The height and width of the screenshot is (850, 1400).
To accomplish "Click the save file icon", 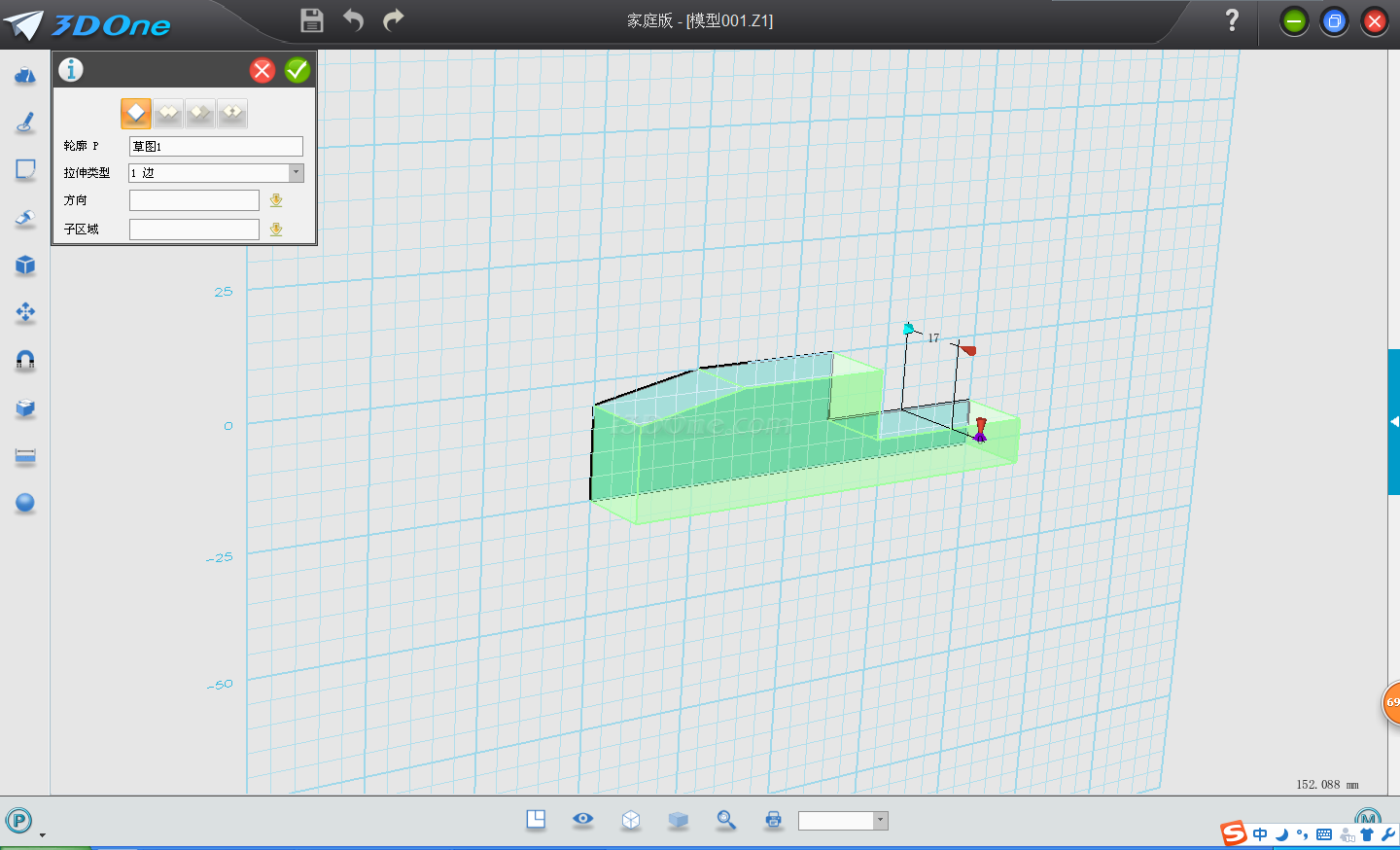I will tap(312, 20).
